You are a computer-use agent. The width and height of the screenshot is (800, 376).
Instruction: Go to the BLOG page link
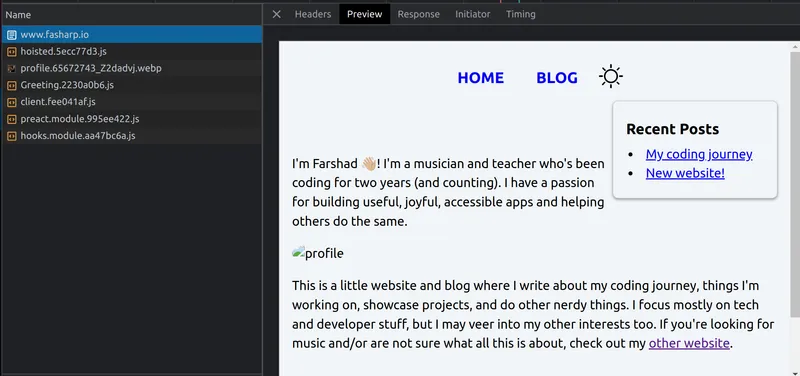[x=557, y=78]
